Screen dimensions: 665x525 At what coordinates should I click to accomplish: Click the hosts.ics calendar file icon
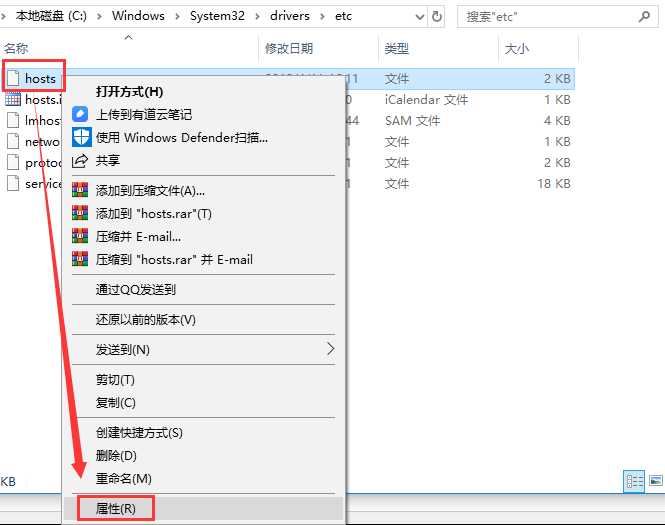13,99
